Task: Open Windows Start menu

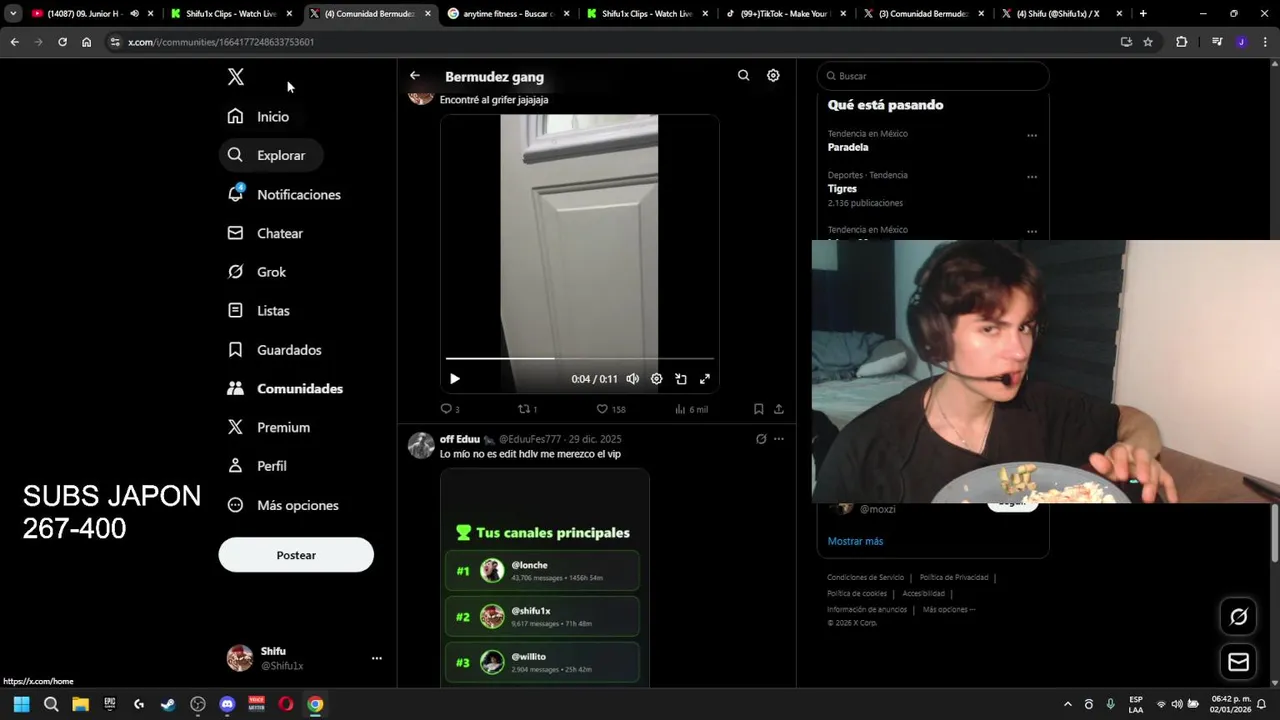Action: click(x=21, y=704)
